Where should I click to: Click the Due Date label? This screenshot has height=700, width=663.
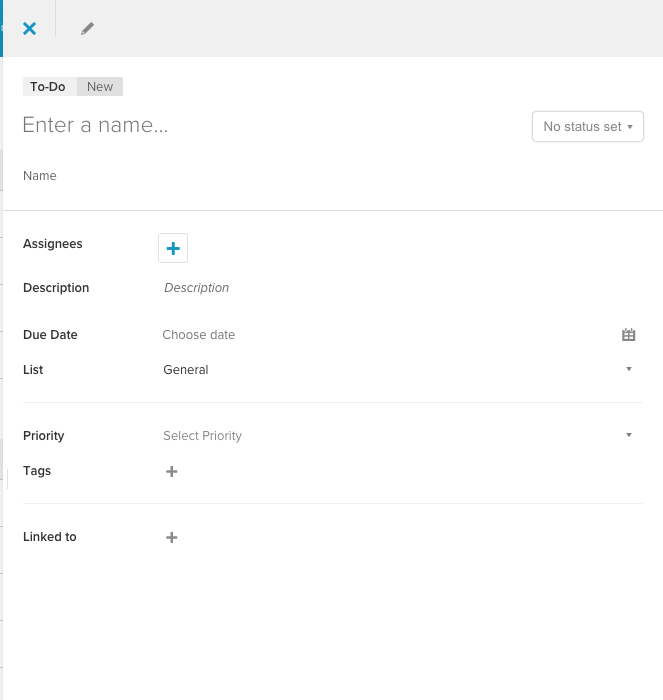[50, 335]
